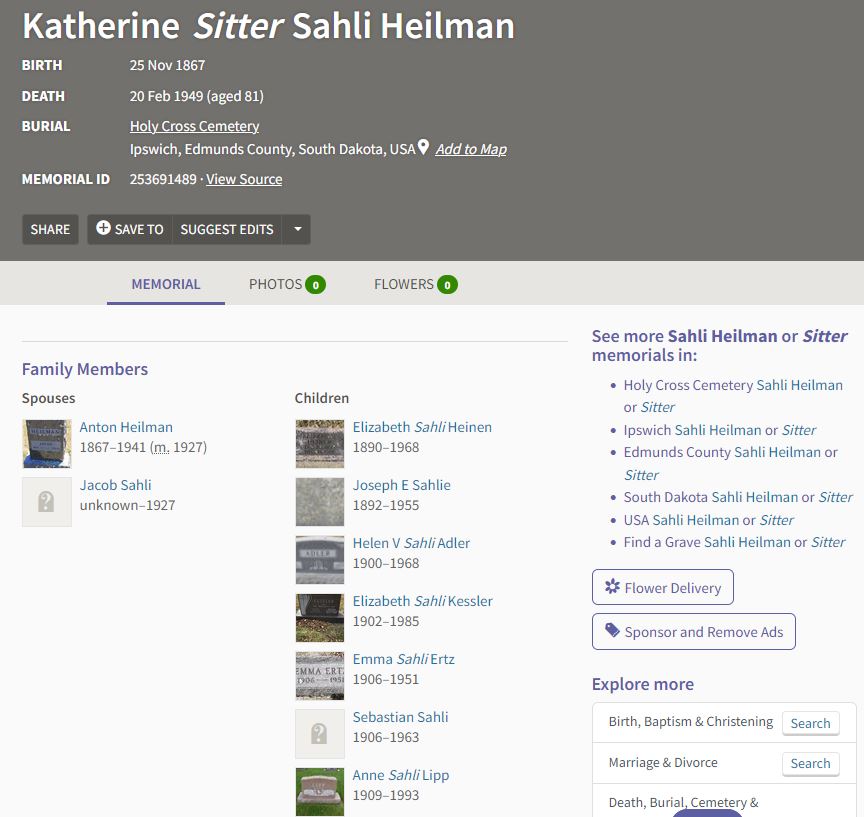
Task: Open Emma Sahli Ertz's memorial link
Action: [x=404, y=659]
